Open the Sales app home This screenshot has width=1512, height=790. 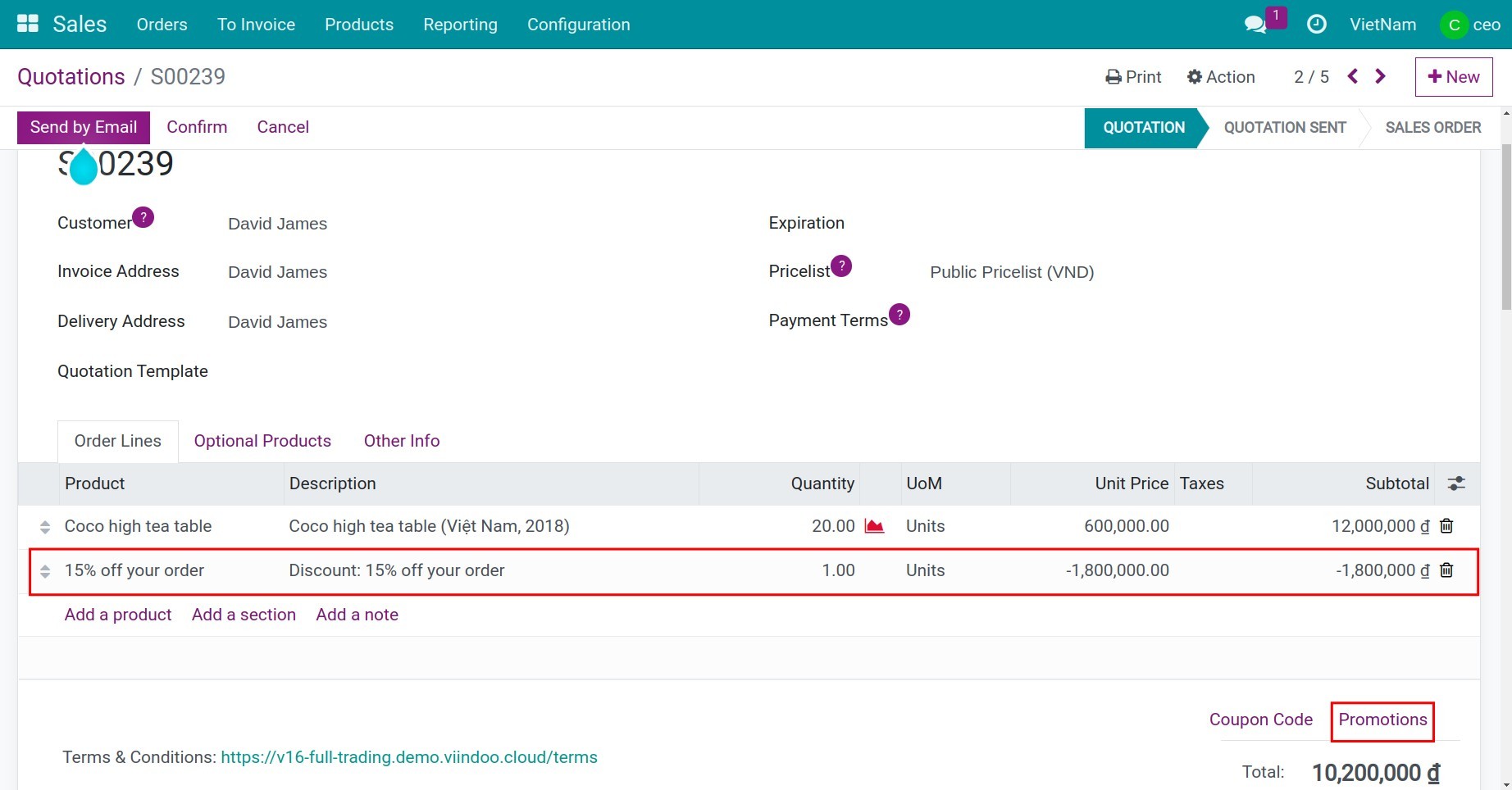(x=80, y=24)
